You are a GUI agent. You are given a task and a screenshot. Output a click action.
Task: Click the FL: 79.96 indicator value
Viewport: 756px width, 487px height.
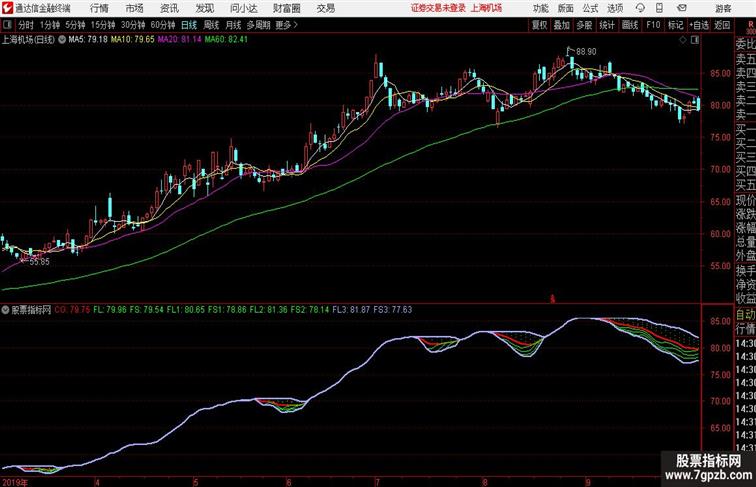[x=110, y=310]
